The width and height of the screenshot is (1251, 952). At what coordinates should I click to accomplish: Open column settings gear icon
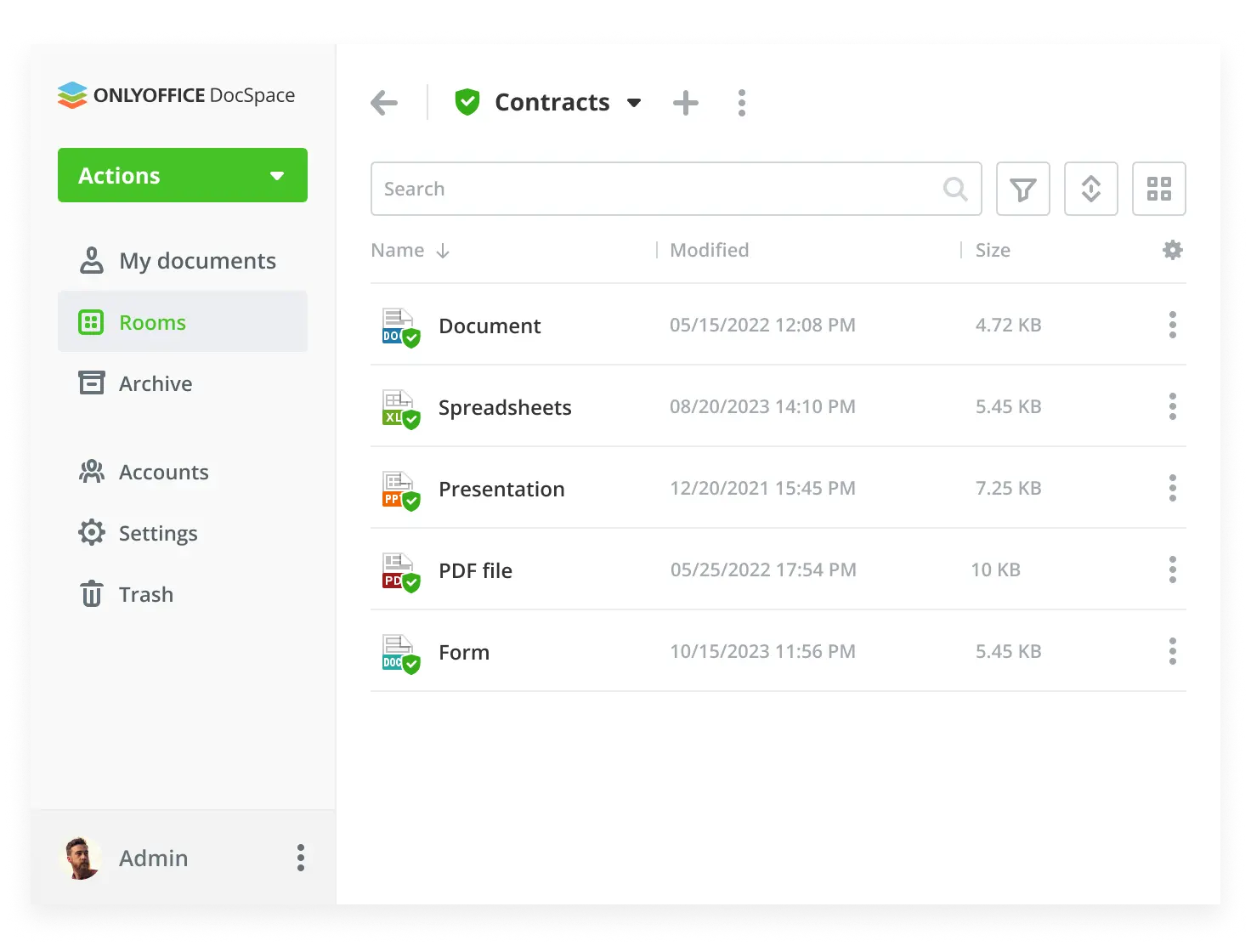click(x=1172, y=250)
